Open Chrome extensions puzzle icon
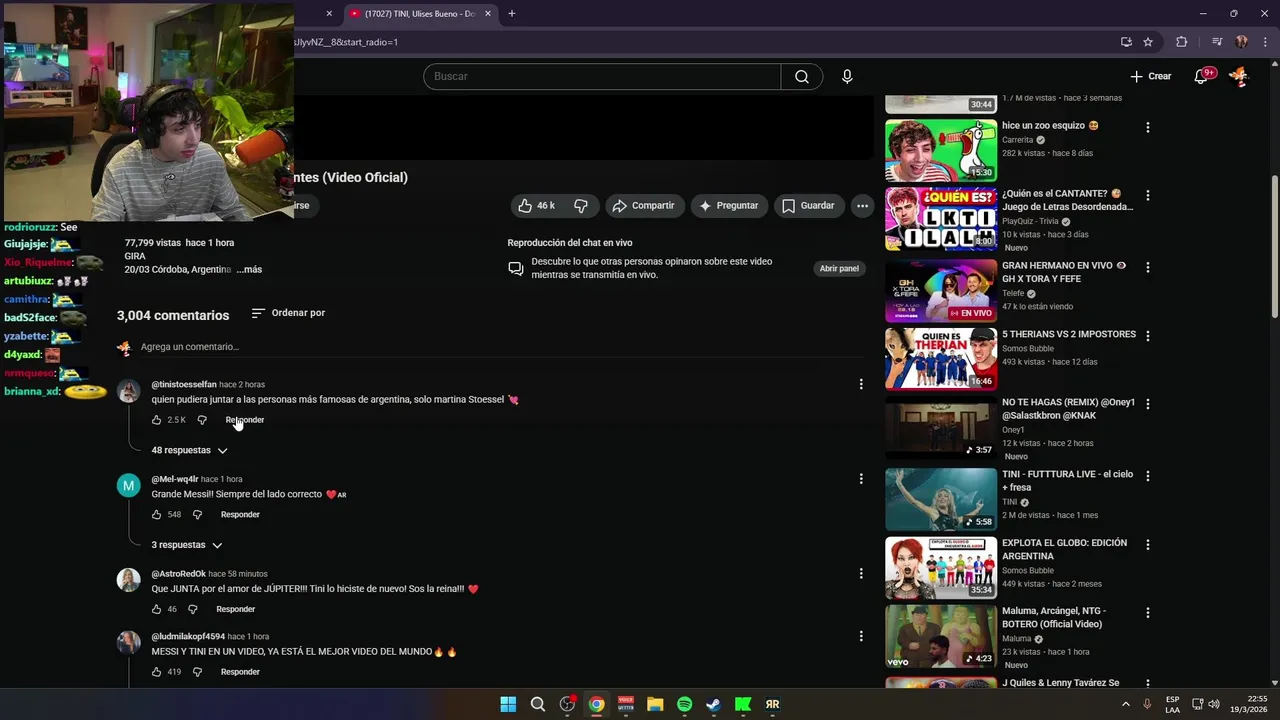This screenshot has height=720, width=1280. 1181,42
